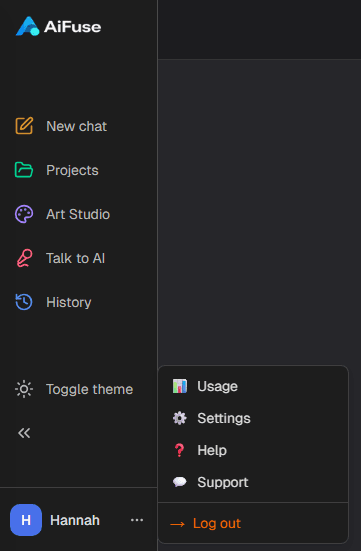
Task: Click the Support speech bubble icon
Action: click(180, 482)
